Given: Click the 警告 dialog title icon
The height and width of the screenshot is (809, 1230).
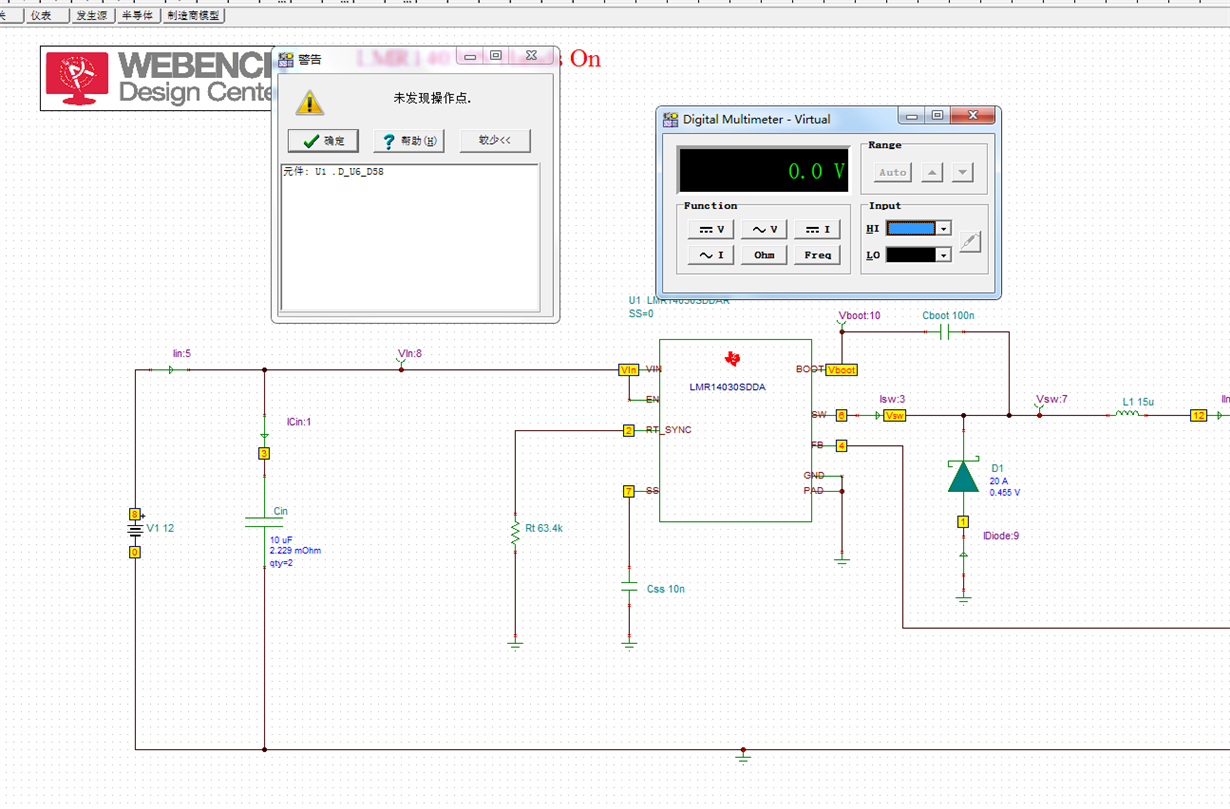Looking at the screenshot, I should pyautogui.click(x=286, y=59).
